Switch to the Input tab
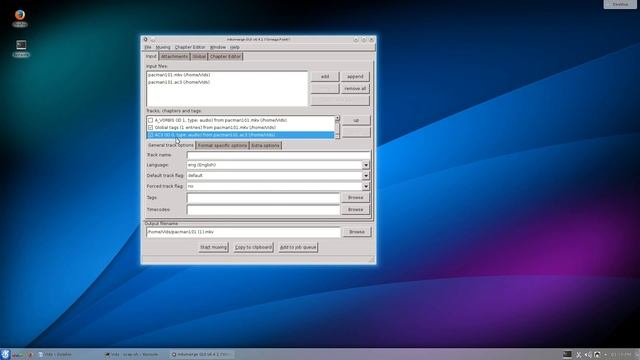 (x=151, y=56)
